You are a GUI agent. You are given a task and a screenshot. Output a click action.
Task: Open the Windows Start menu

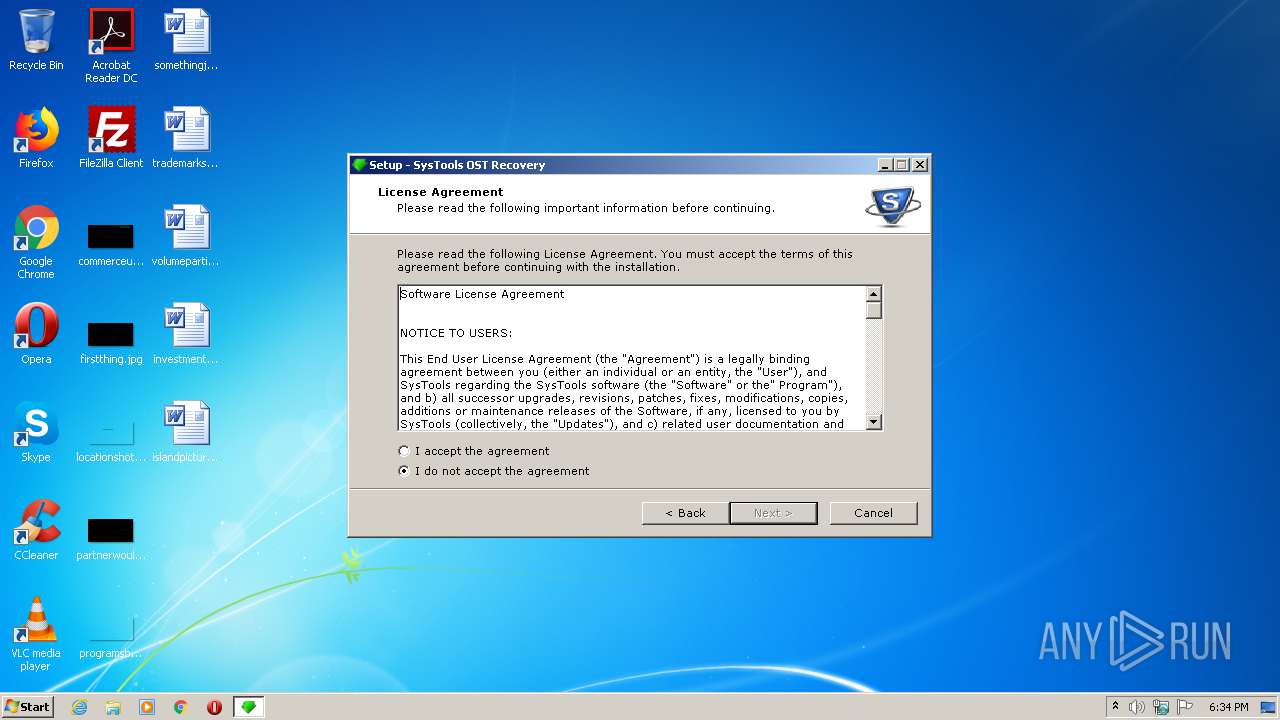point(27,707)
